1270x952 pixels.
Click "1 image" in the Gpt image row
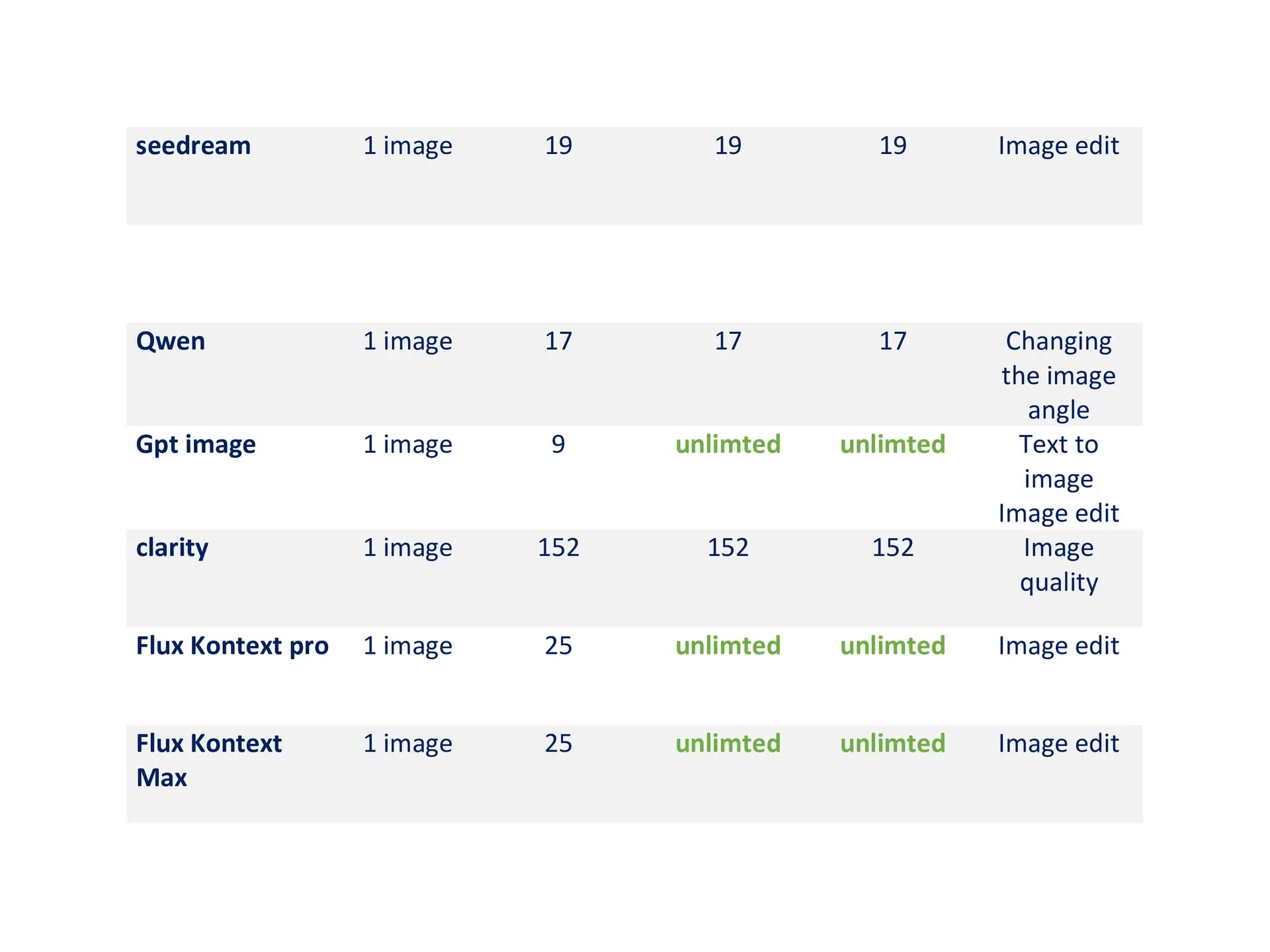tap(407, 445)
